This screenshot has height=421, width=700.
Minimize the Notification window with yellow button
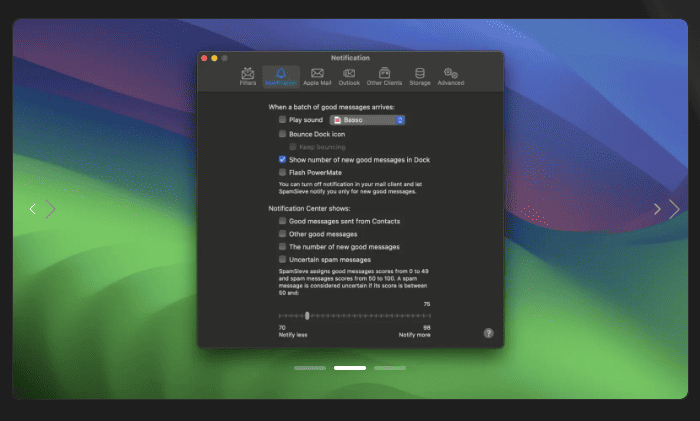214,58
